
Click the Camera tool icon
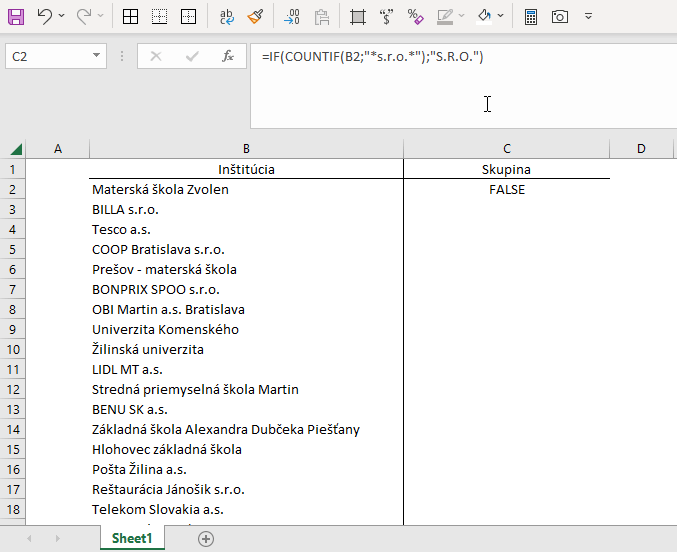[x=560, y=17]
